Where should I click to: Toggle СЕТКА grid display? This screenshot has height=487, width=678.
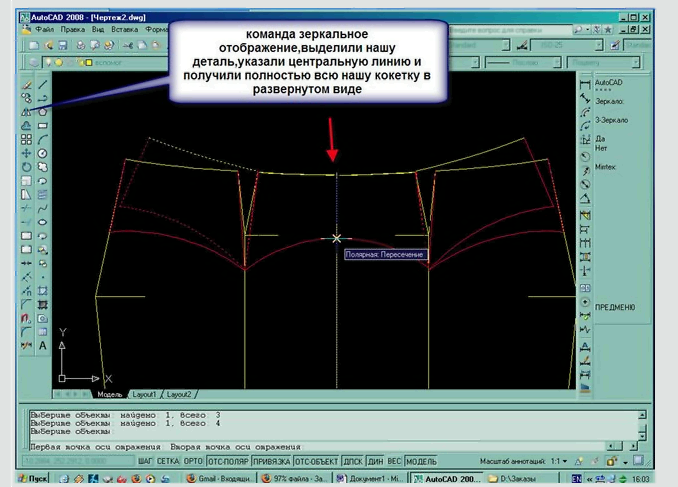[x=168, y=462]
